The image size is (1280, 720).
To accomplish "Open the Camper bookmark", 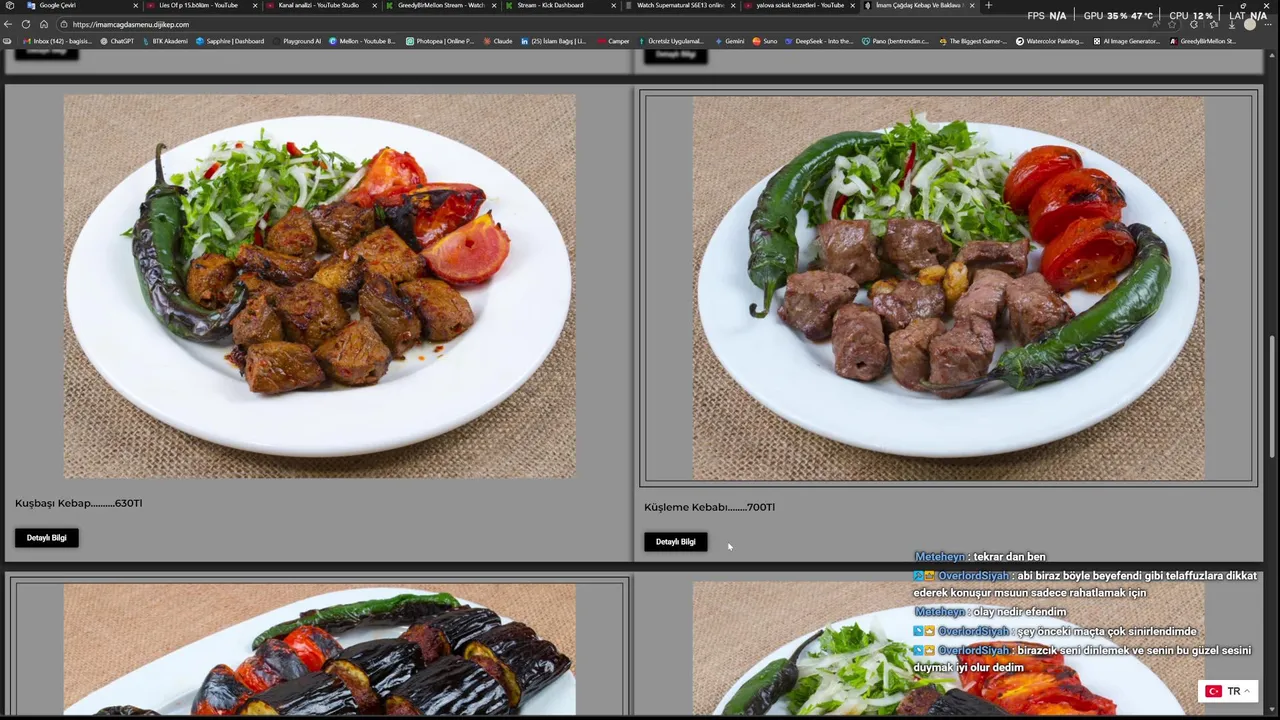I will [613, 41].
